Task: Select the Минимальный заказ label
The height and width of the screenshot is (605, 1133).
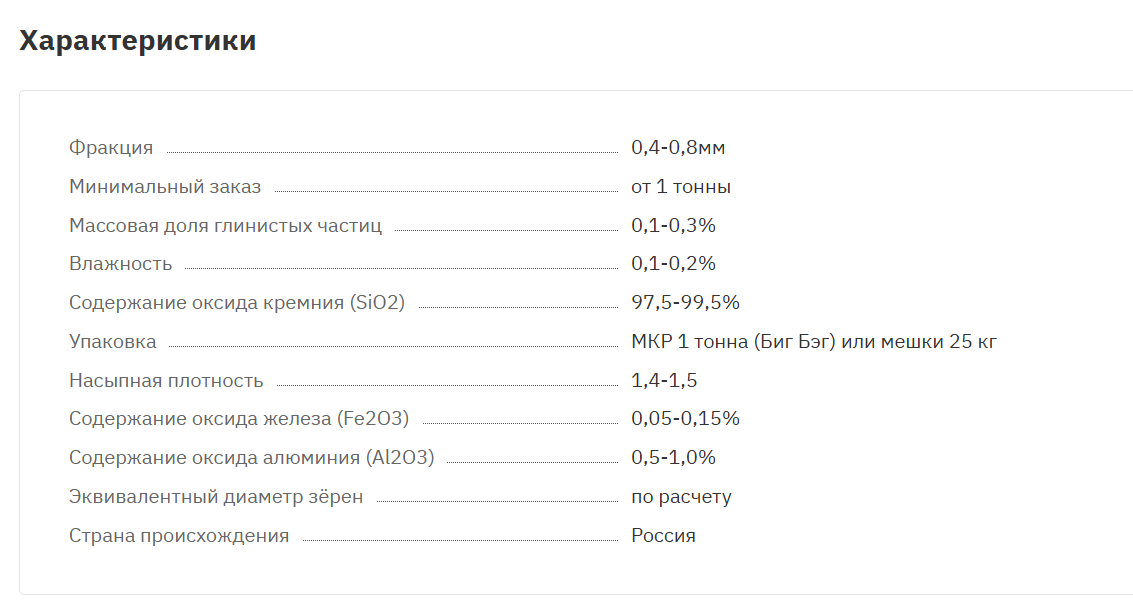Action: (x=165, y=186)
